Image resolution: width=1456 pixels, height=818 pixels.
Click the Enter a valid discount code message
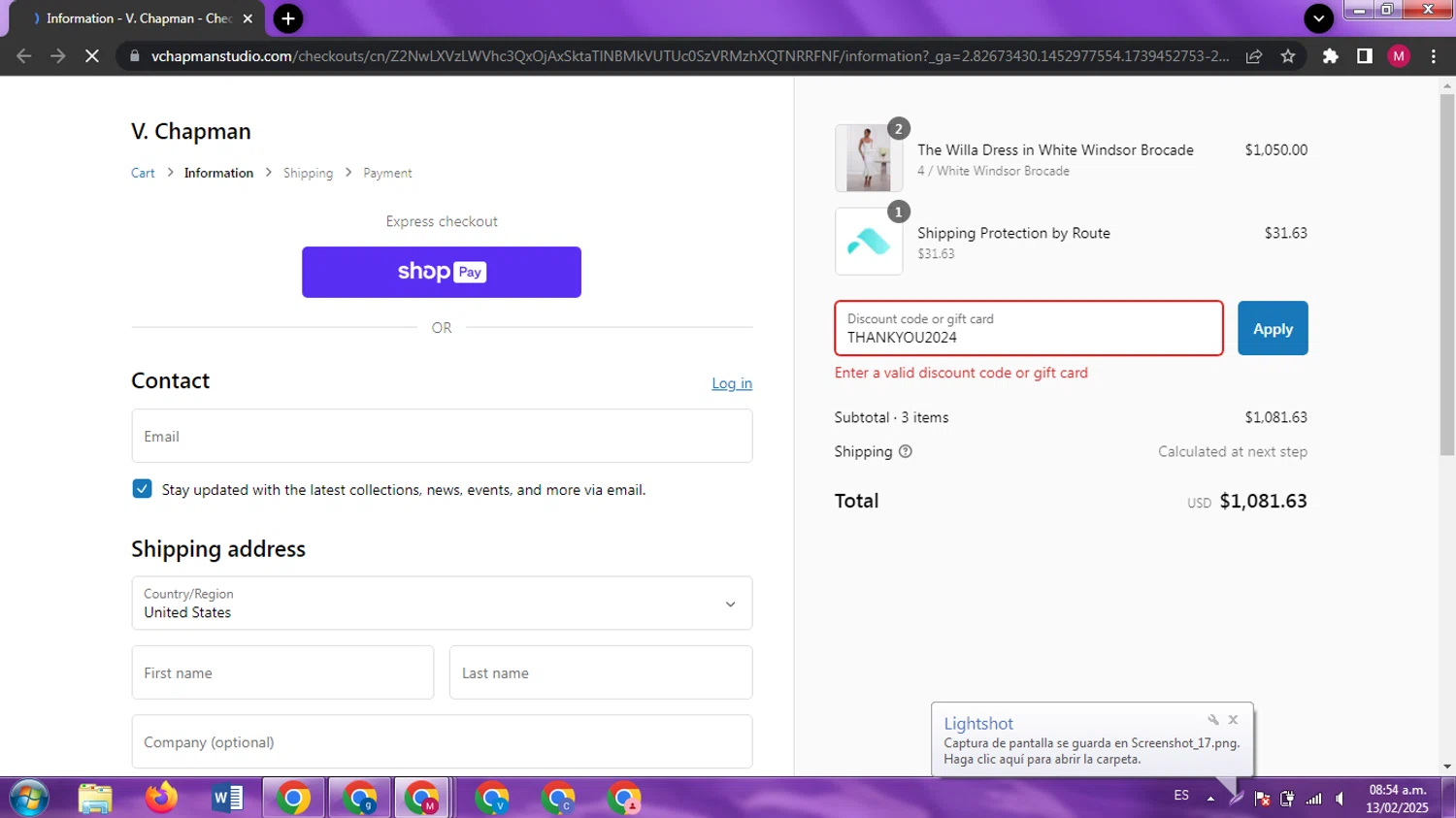pyautogui.click(x=961, y=373)
